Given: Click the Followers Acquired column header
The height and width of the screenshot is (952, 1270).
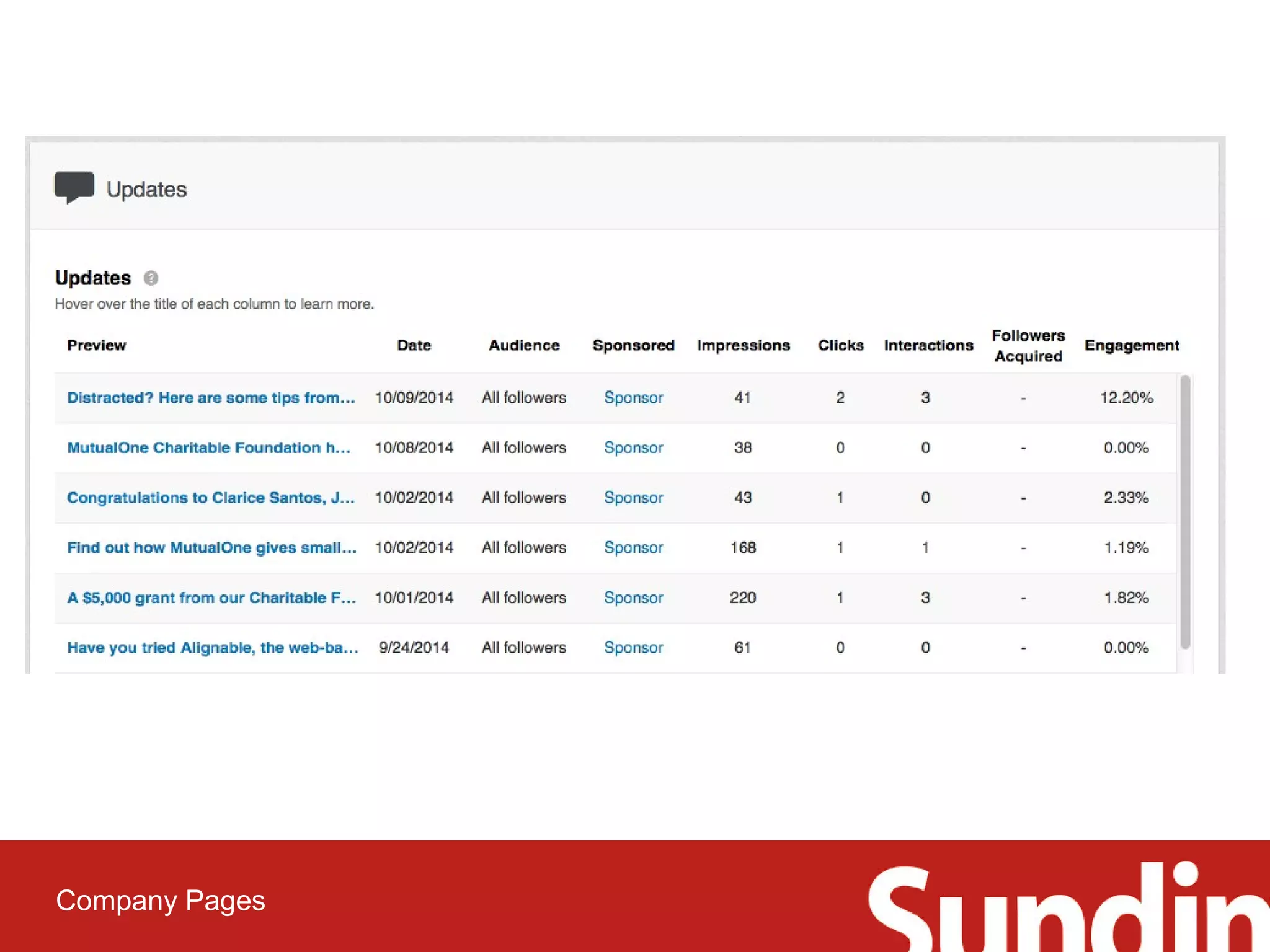Looking at the screenshot, I should [x=1028, y=346].
